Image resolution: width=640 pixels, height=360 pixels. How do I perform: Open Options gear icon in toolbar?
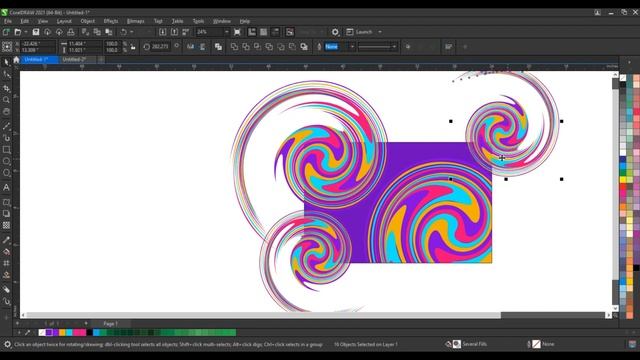pos(335,32)
